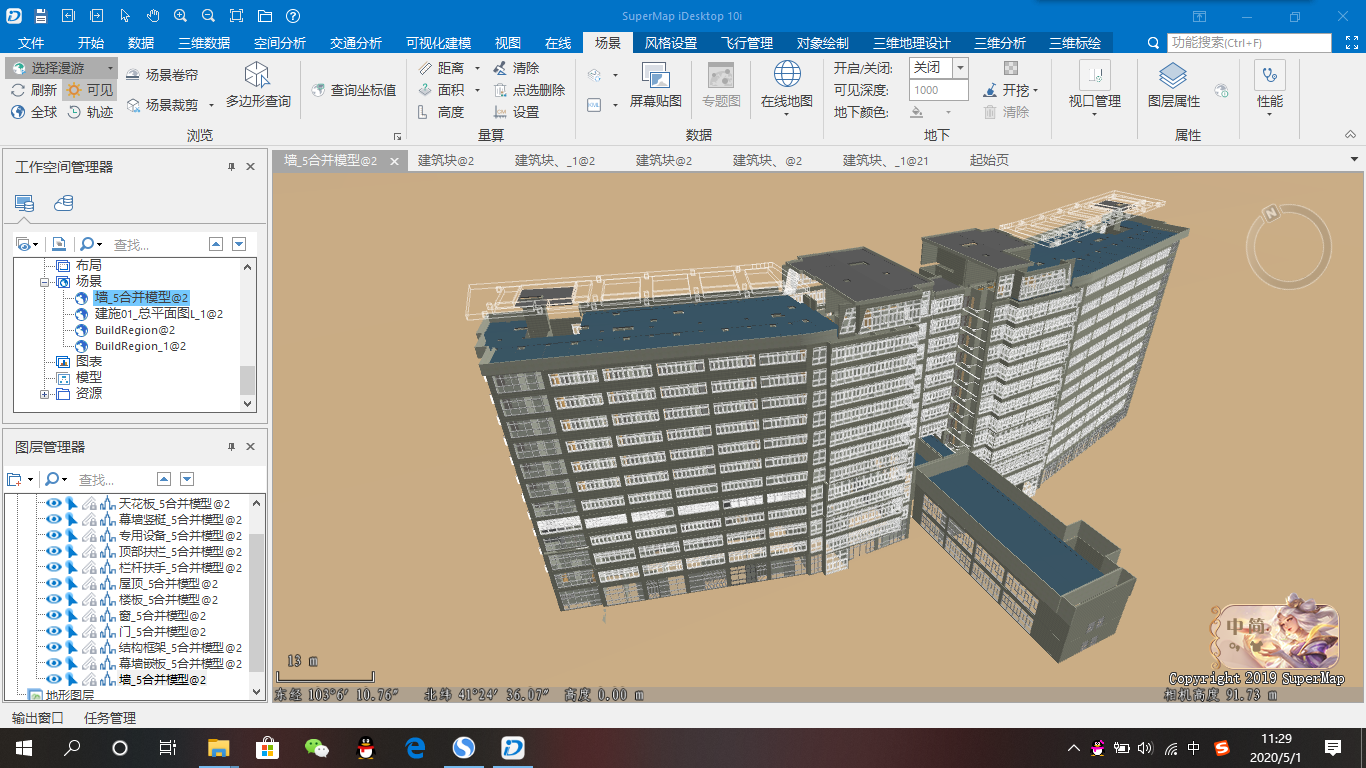Click 量算 group 设置 settings tool
The width and height of the screenshot is (1366, 768).
[x=517, y=112]
